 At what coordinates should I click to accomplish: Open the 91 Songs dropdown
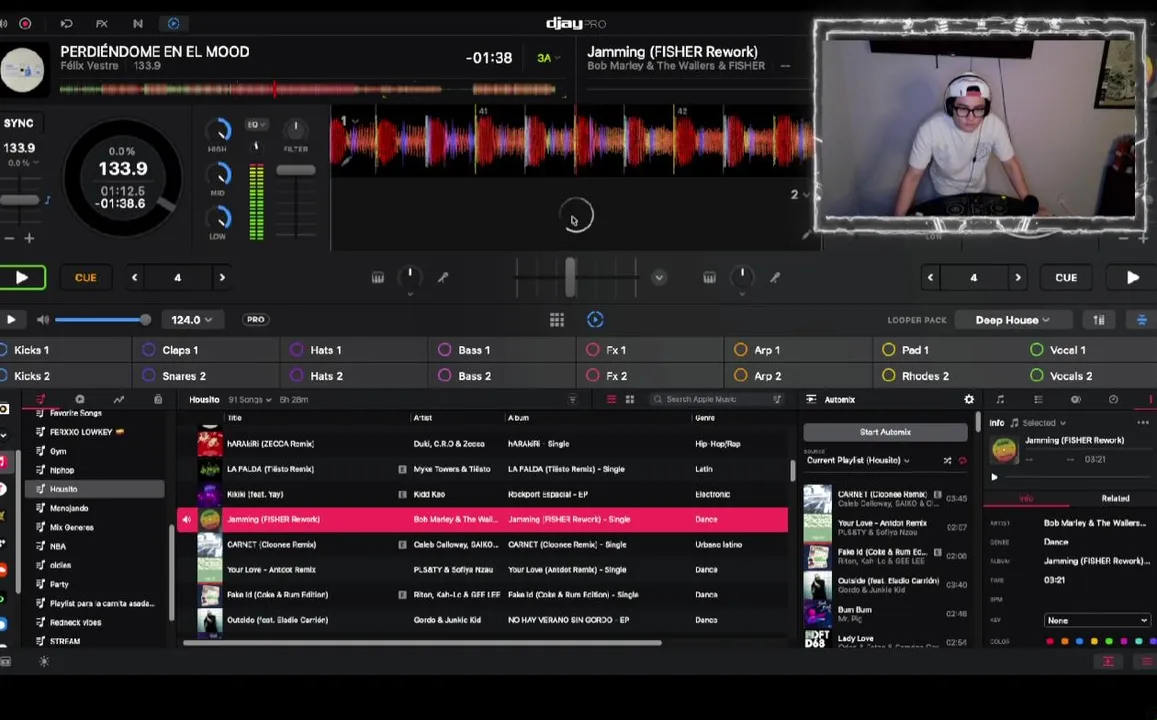[x=249, y=399]
